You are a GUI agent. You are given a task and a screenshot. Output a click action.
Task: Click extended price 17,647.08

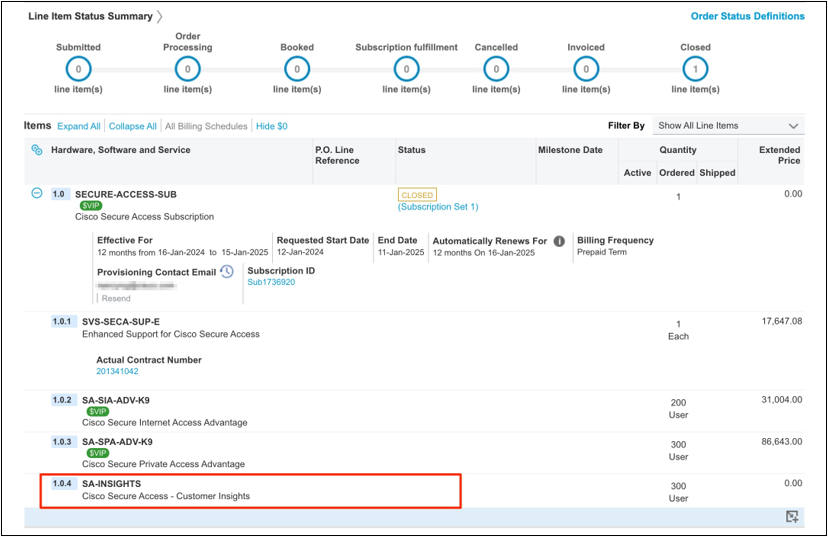pos(782,321)
